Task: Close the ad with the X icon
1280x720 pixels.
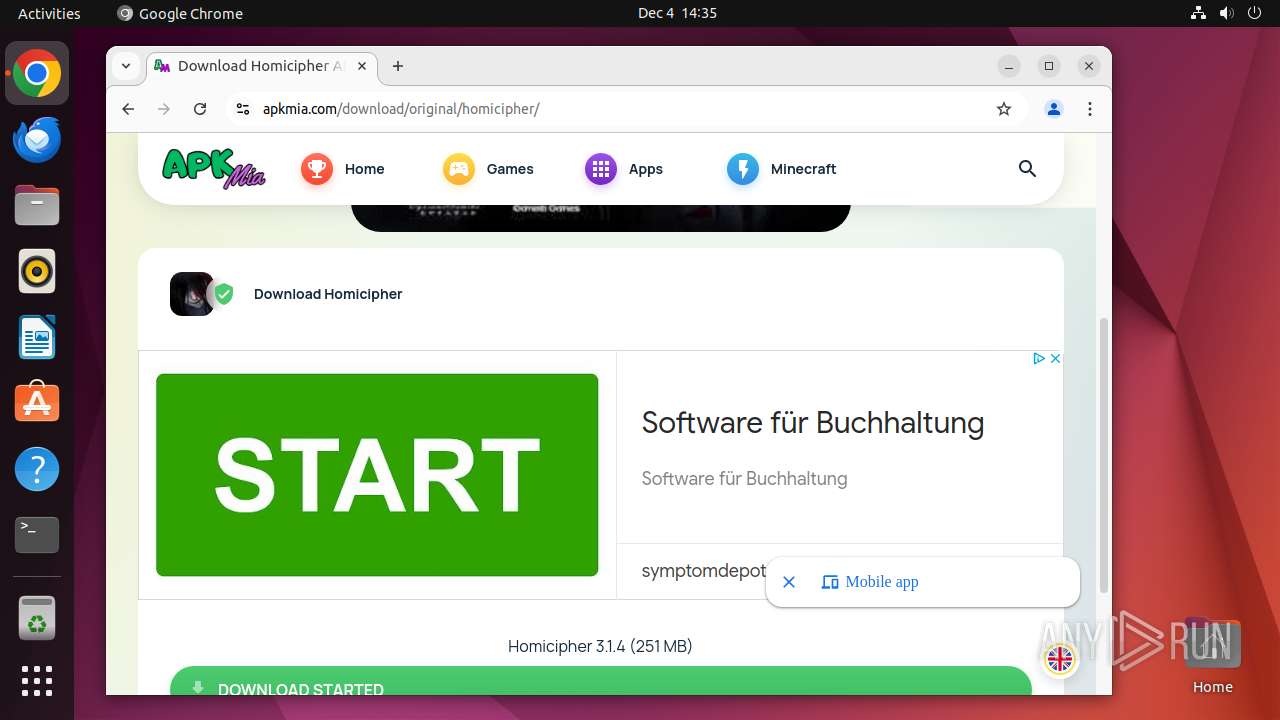Action: click(1055, 358)
